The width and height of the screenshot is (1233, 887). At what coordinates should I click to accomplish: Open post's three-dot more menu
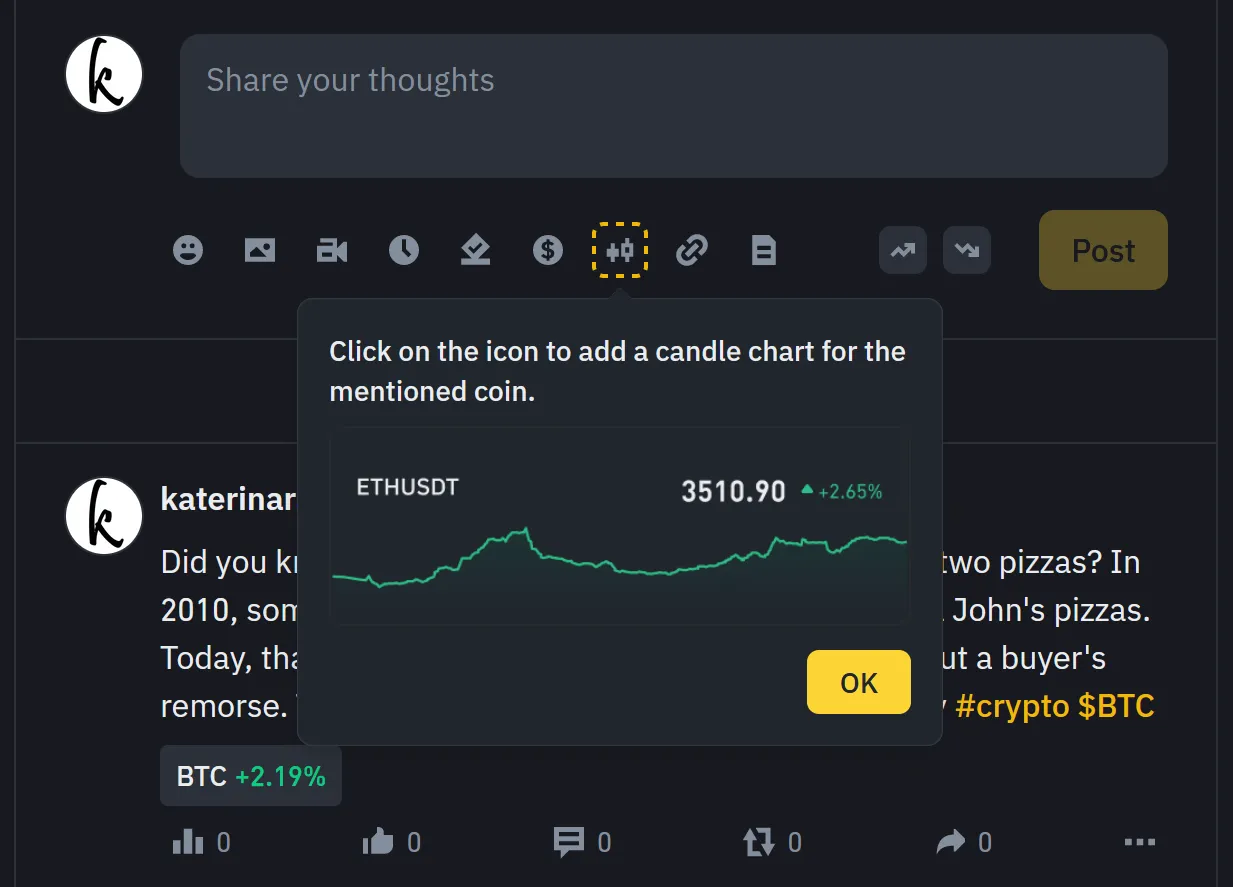1140,843
